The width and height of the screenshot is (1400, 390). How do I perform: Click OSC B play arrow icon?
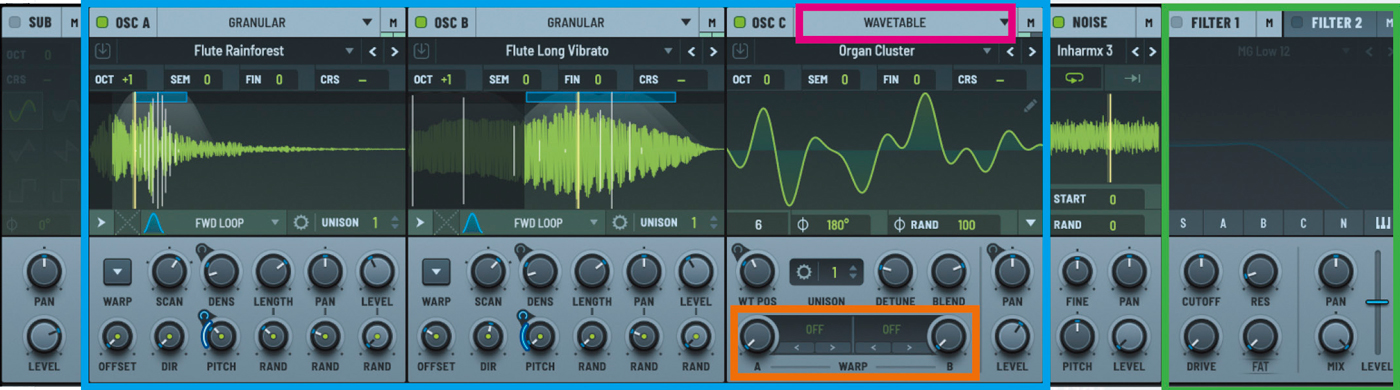point(419,222)
